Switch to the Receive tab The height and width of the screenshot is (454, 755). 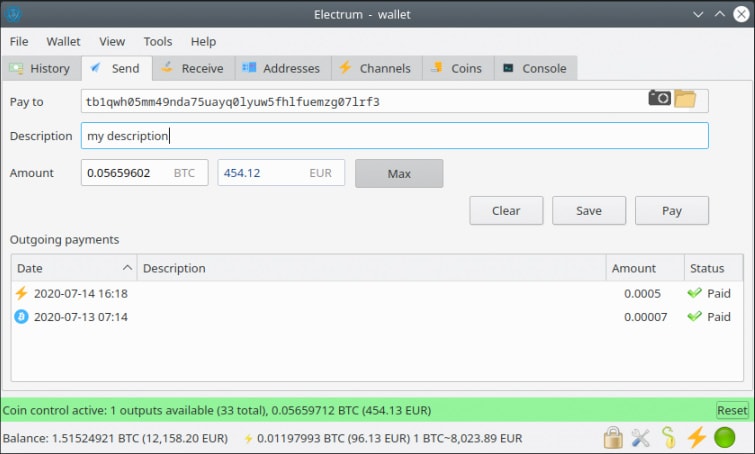coord(193,69)
